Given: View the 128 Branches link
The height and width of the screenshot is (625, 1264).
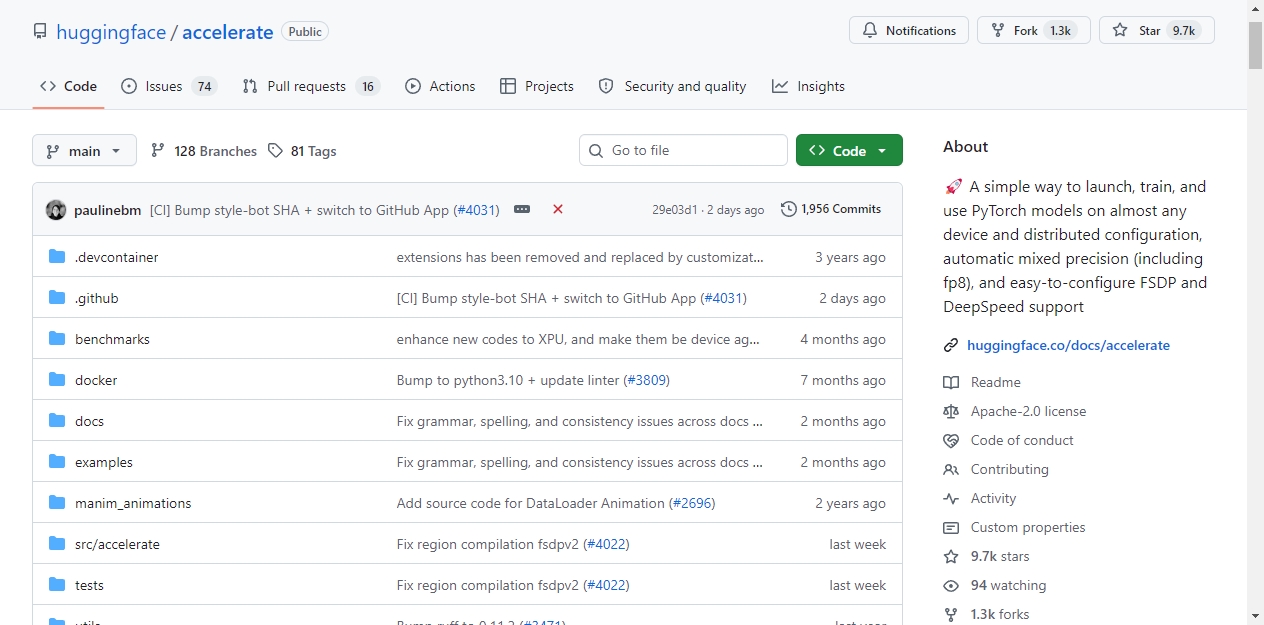Looking at the screenshot, I should [204, 151].
